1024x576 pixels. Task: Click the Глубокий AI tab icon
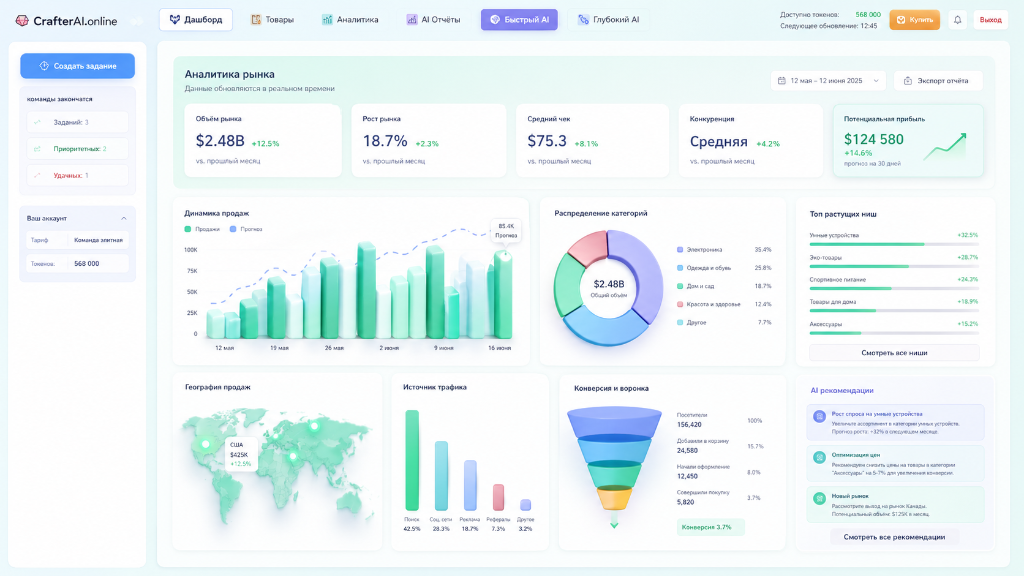click(583, 20)
